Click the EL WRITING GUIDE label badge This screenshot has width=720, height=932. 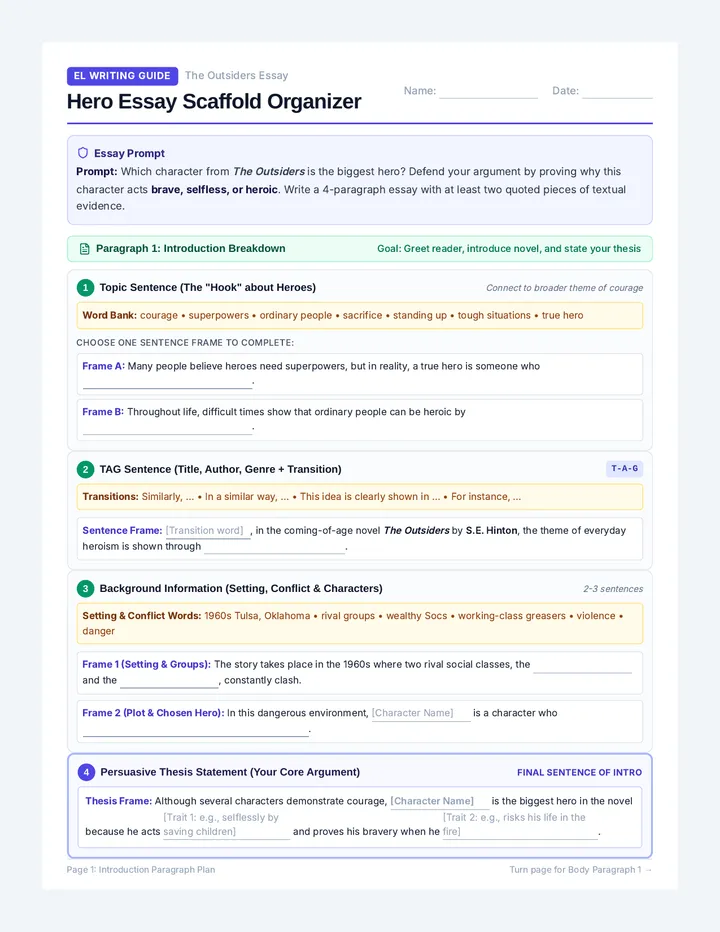[122, 75]
